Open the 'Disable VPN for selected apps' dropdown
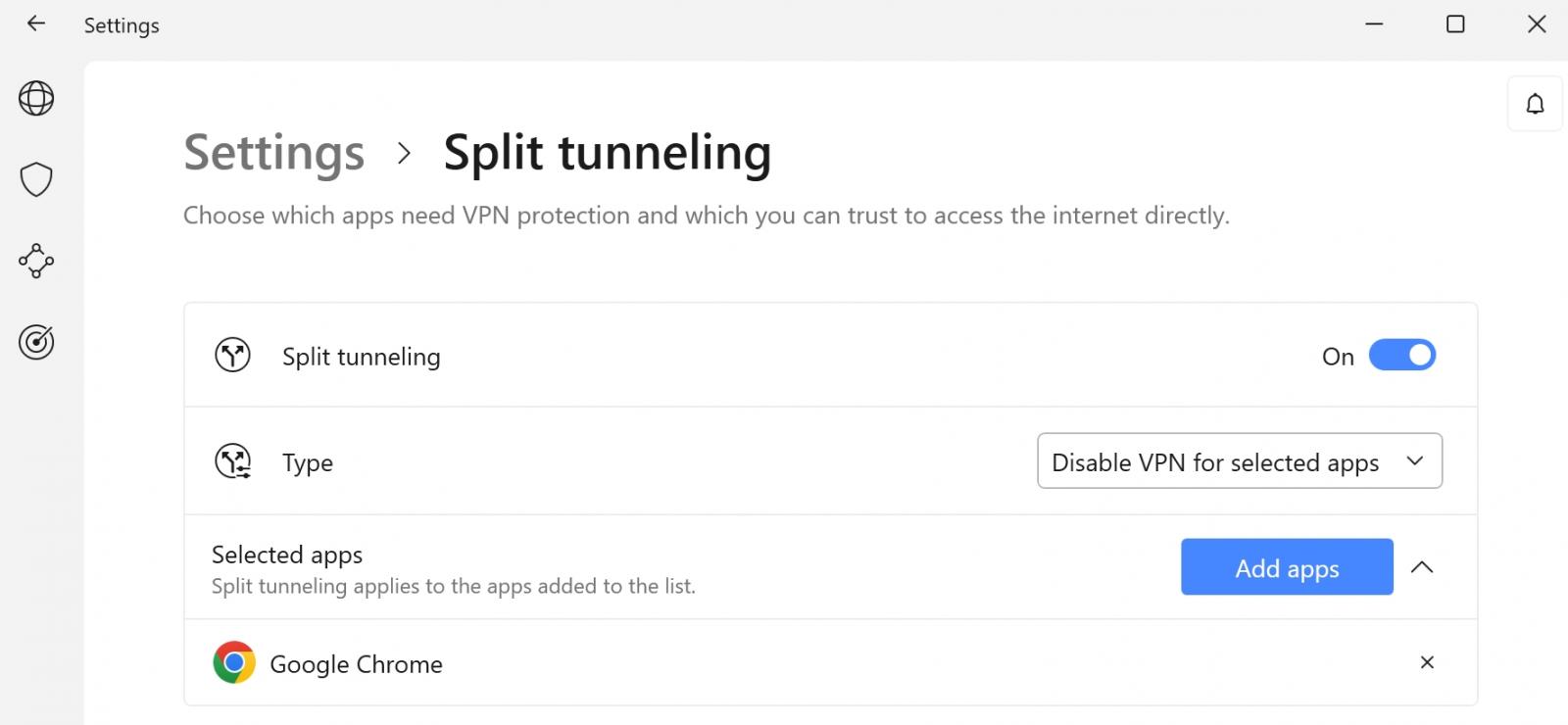This screenshot has height=725, width=1568. [x=1239, y=460]
